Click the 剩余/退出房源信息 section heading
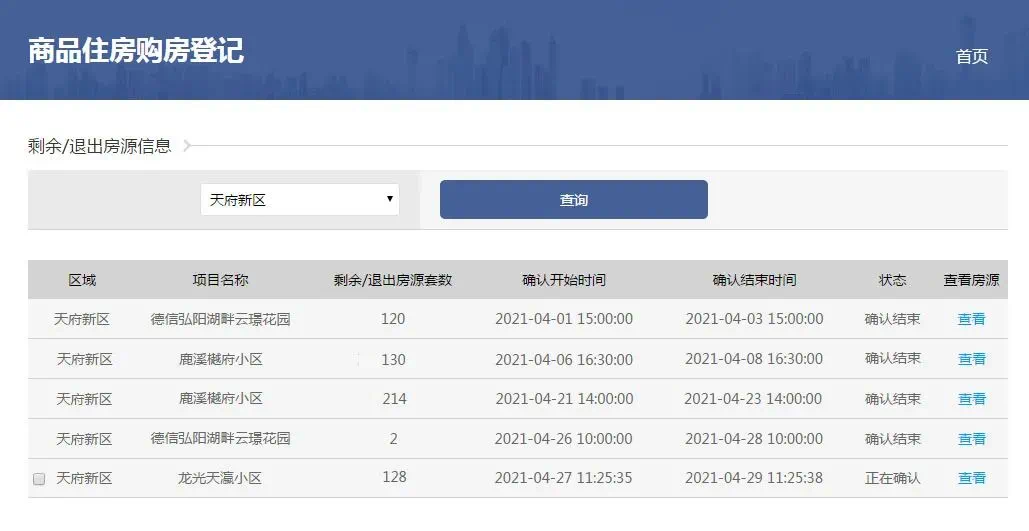The width and height of the screenshot is (1029, 531). (x=100, y=146)
